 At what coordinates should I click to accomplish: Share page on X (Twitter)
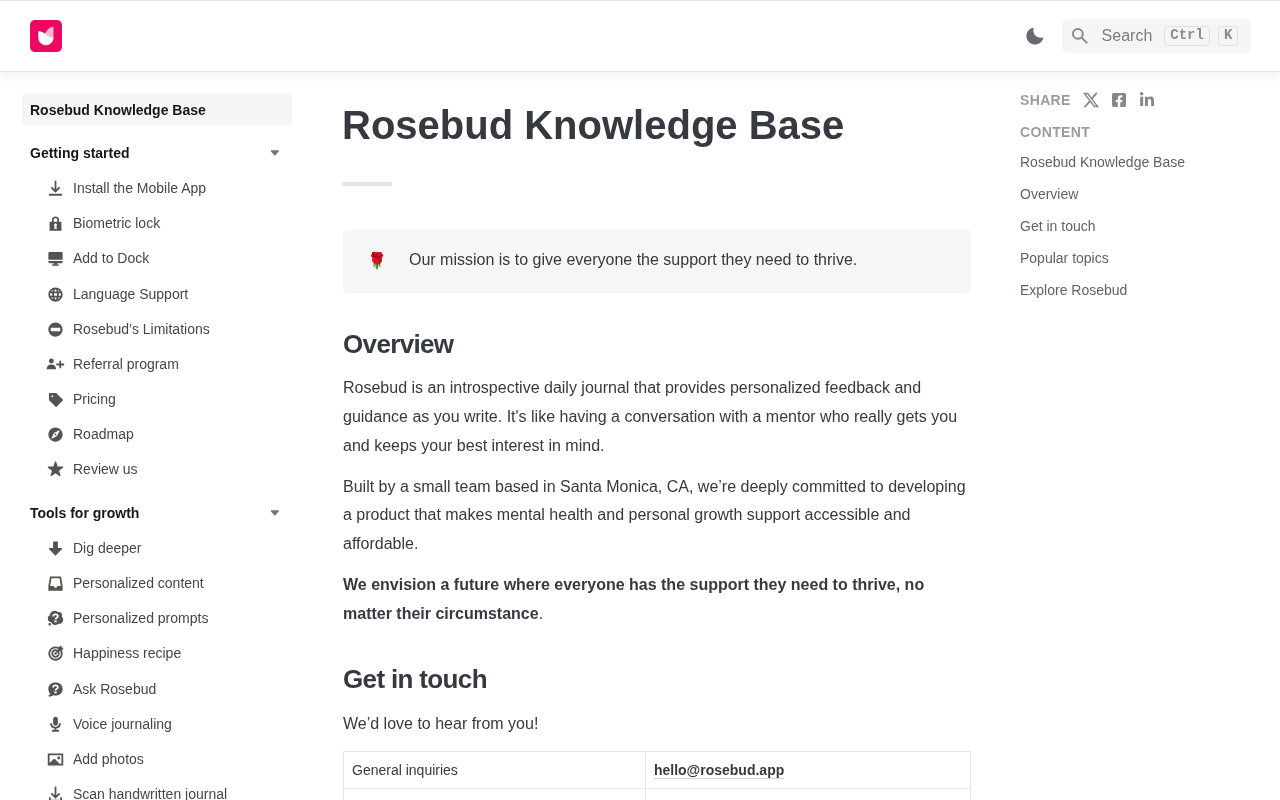pos(1091,100)
